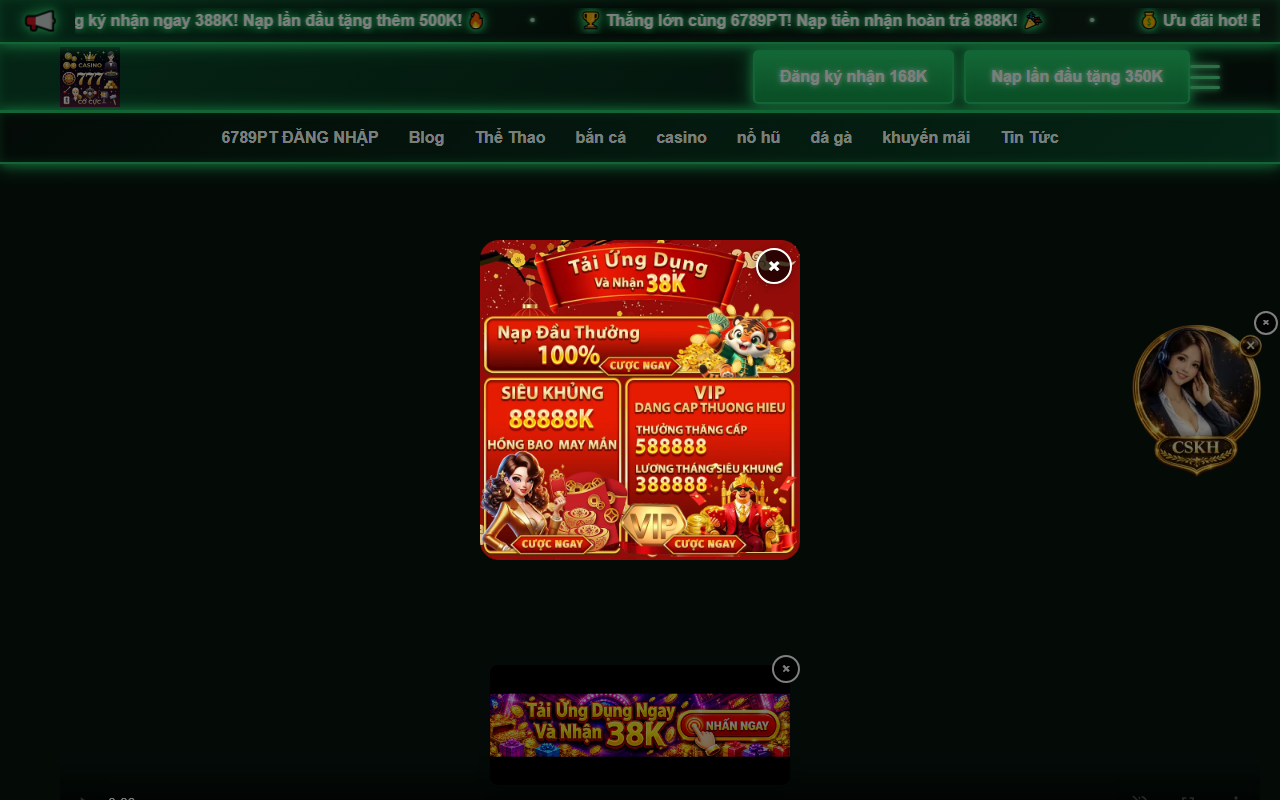Image resolution: width=1280 pixels, height=800 pixels.
Task: Click Tải Ứng Dụng 38K popup header
Action: (638, 273)
